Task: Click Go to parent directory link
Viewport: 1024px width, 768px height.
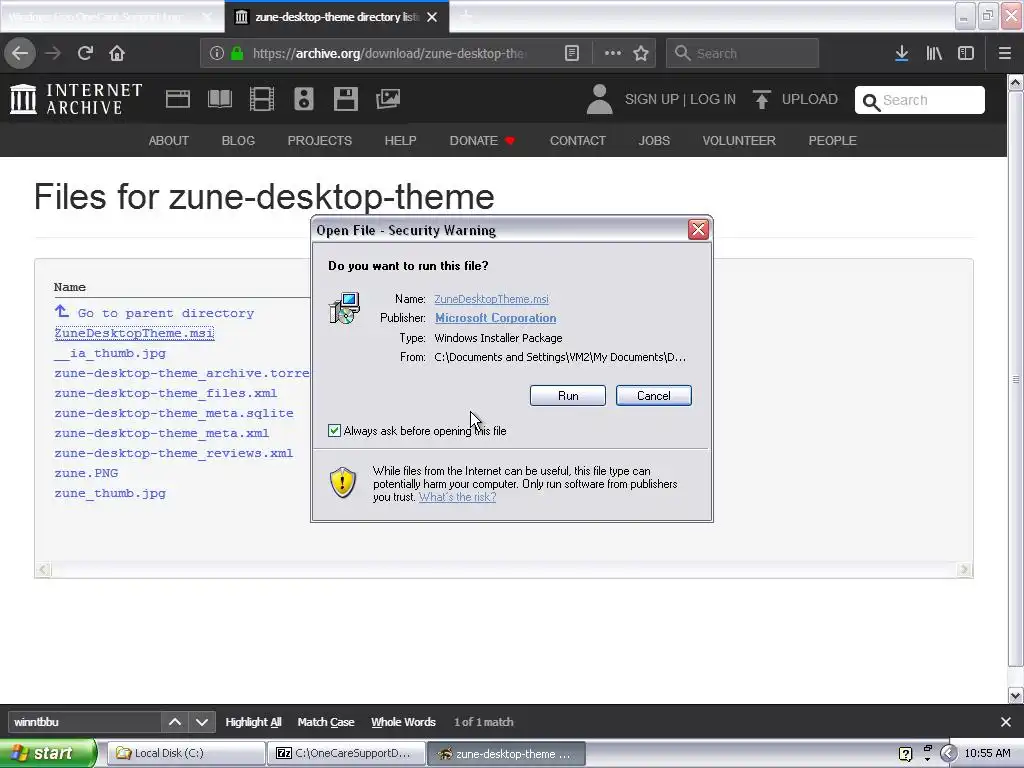Action: [166, 313]
